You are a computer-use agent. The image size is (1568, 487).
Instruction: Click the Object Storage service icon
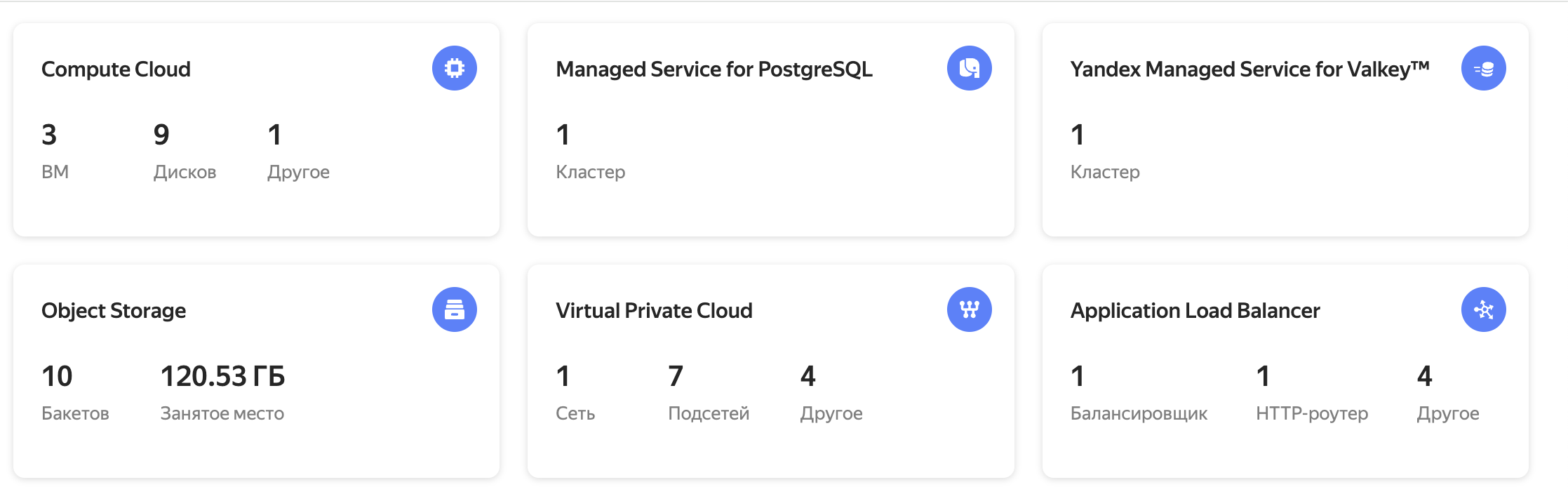[x=454, y=309]
